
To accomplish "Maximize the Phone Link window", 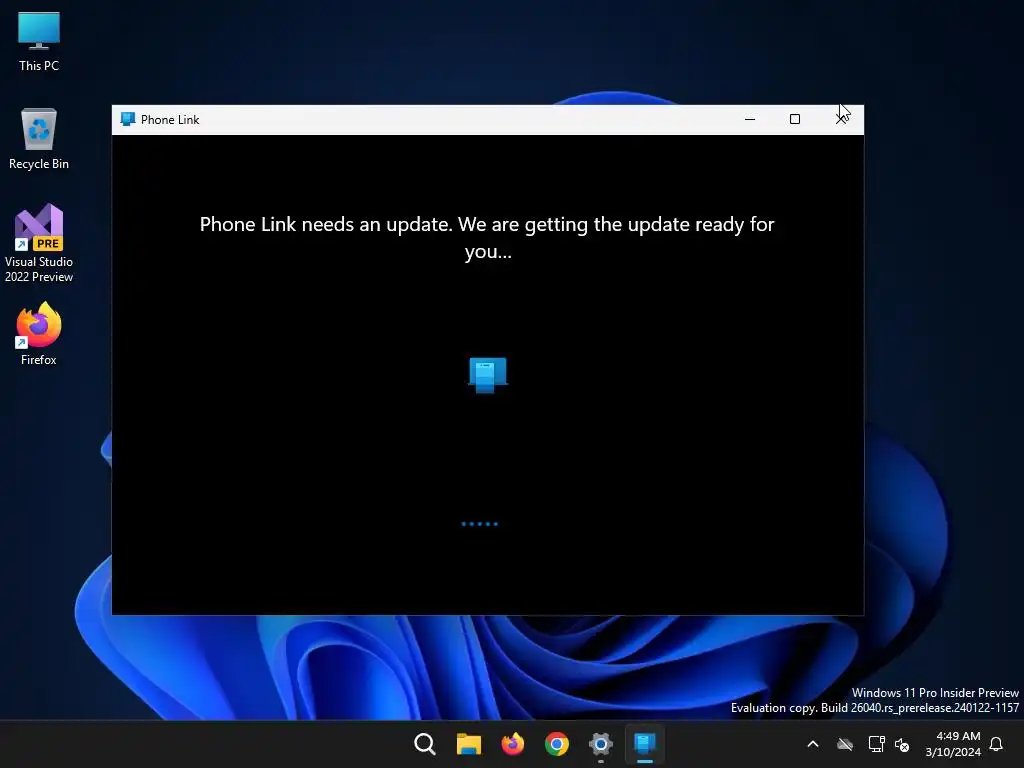I will click(x=795, y=120).
